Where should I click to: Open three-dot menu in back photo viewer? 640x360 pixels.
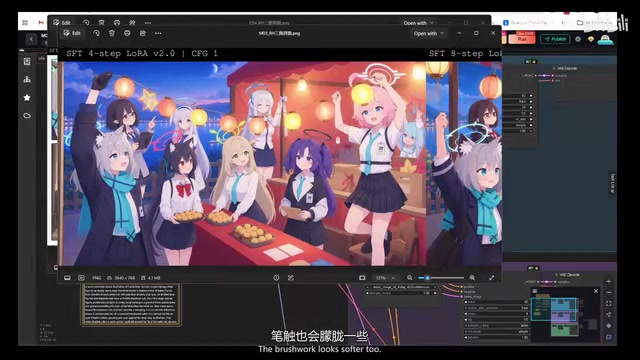tap(148, 23)
